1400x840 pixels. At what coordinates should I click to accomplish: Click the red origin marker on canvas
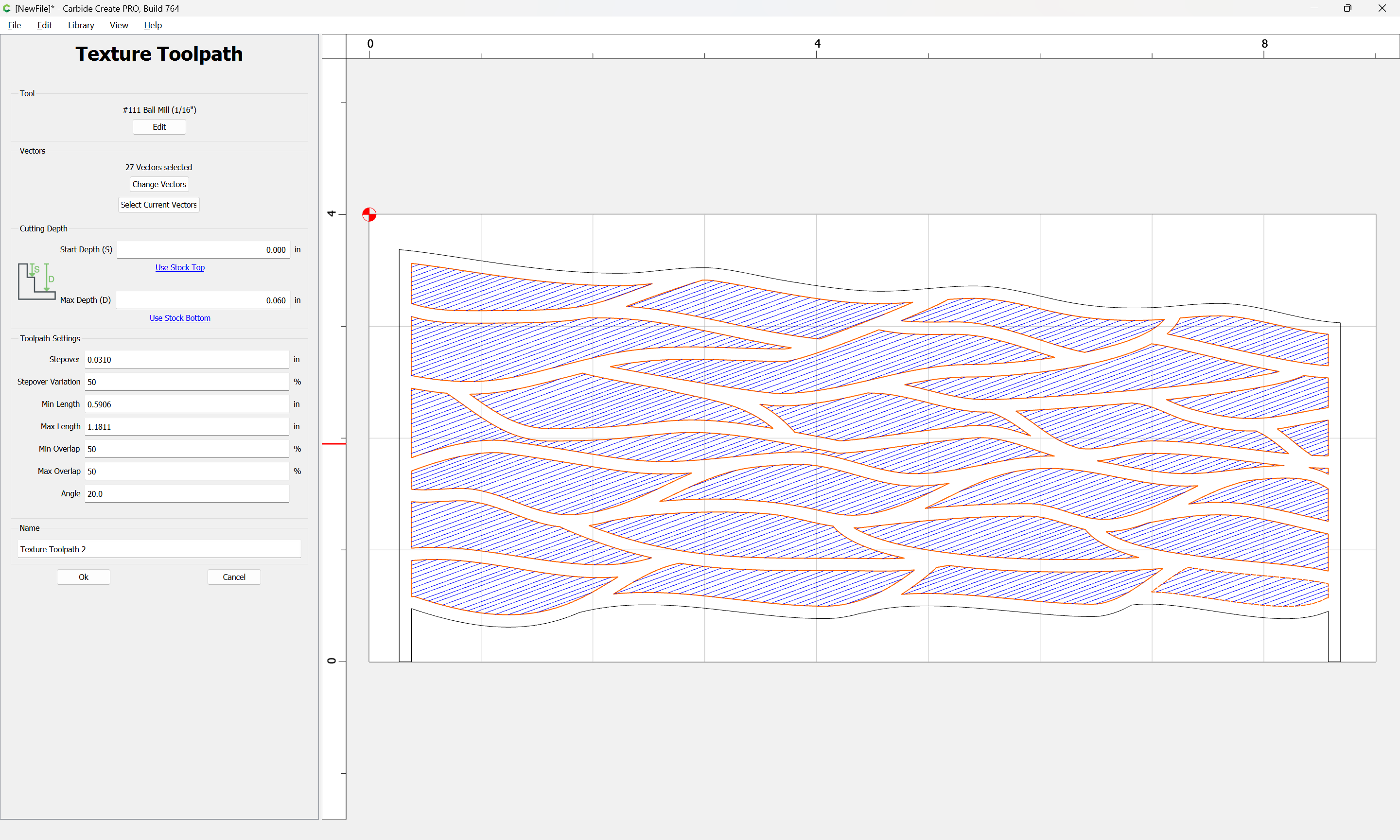point(369,214)
